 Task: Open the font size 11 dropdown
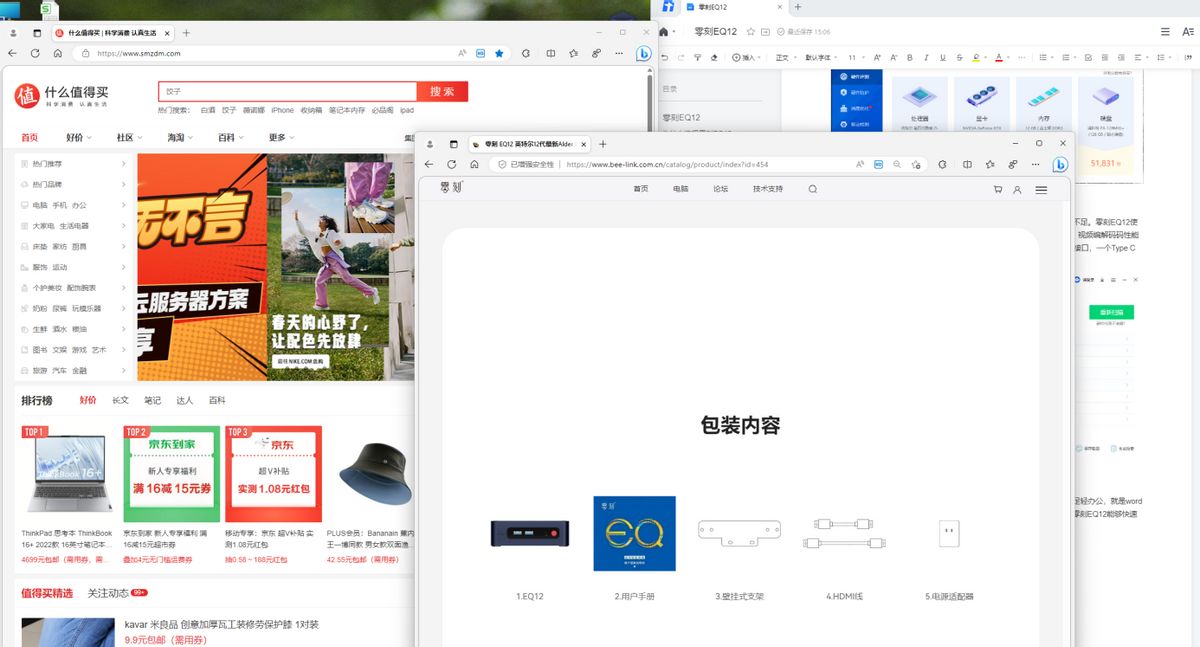click(856, 58)
